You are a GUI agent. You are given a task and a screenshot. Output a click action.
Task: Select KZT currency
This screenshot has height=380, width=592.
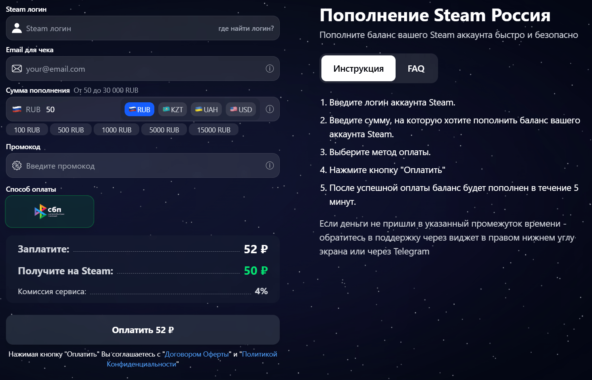(173, 110)
